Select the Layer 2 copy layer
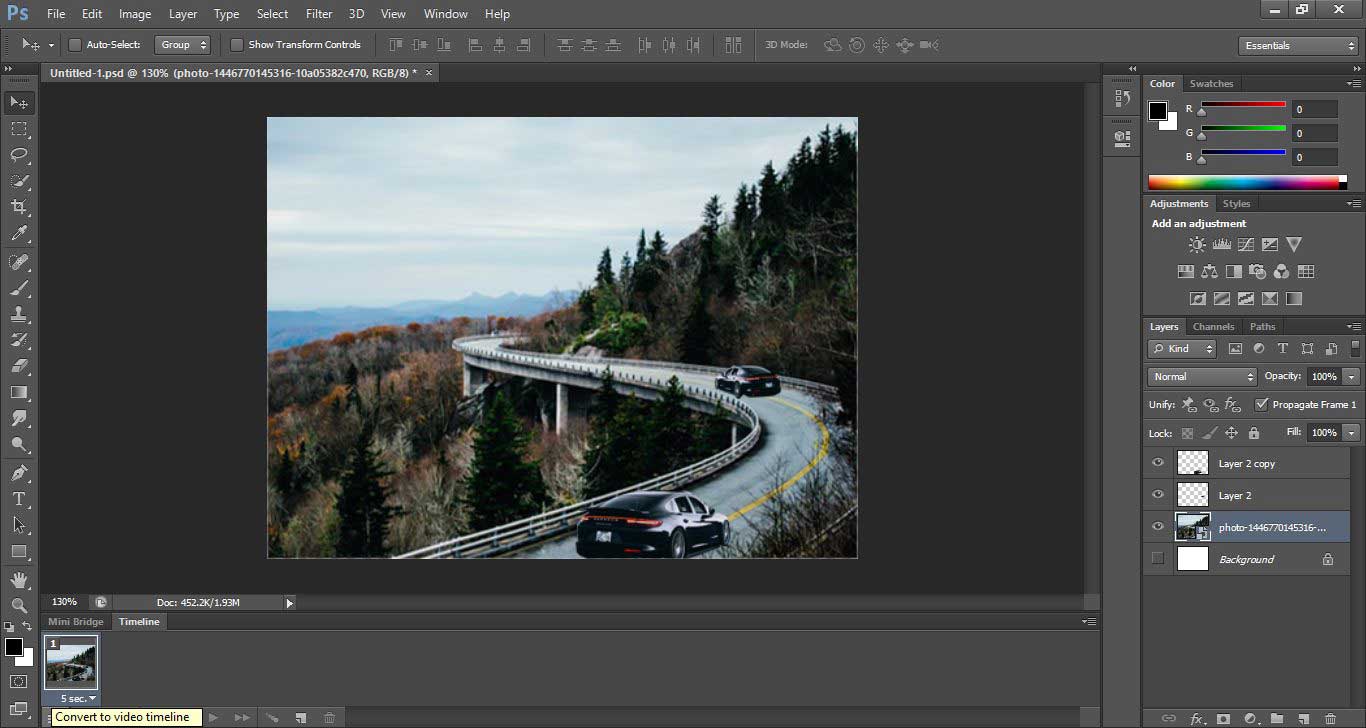Viewport: 1366px width, 728px height. click(x=1247, y=463)
